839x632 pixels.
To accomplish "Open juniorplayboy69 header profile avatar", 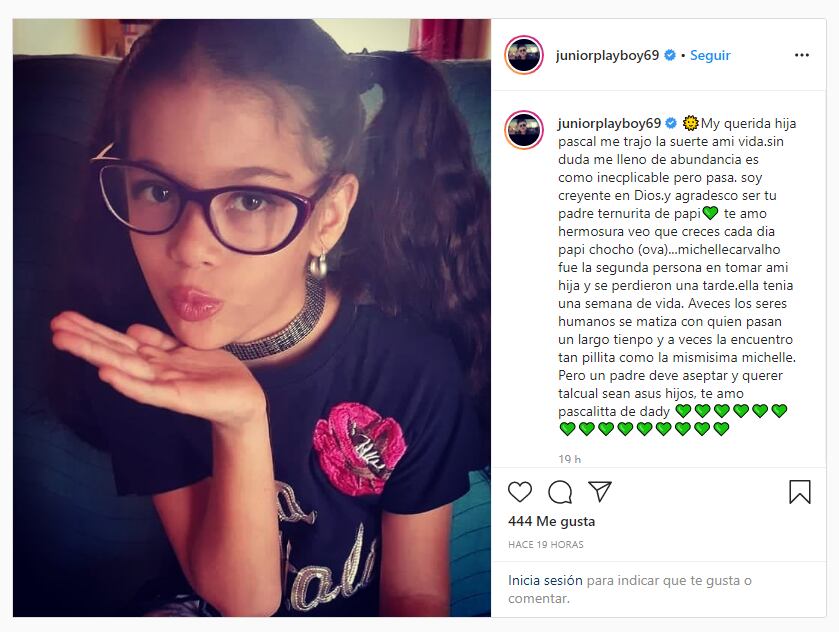I will (x=524, y=55).
